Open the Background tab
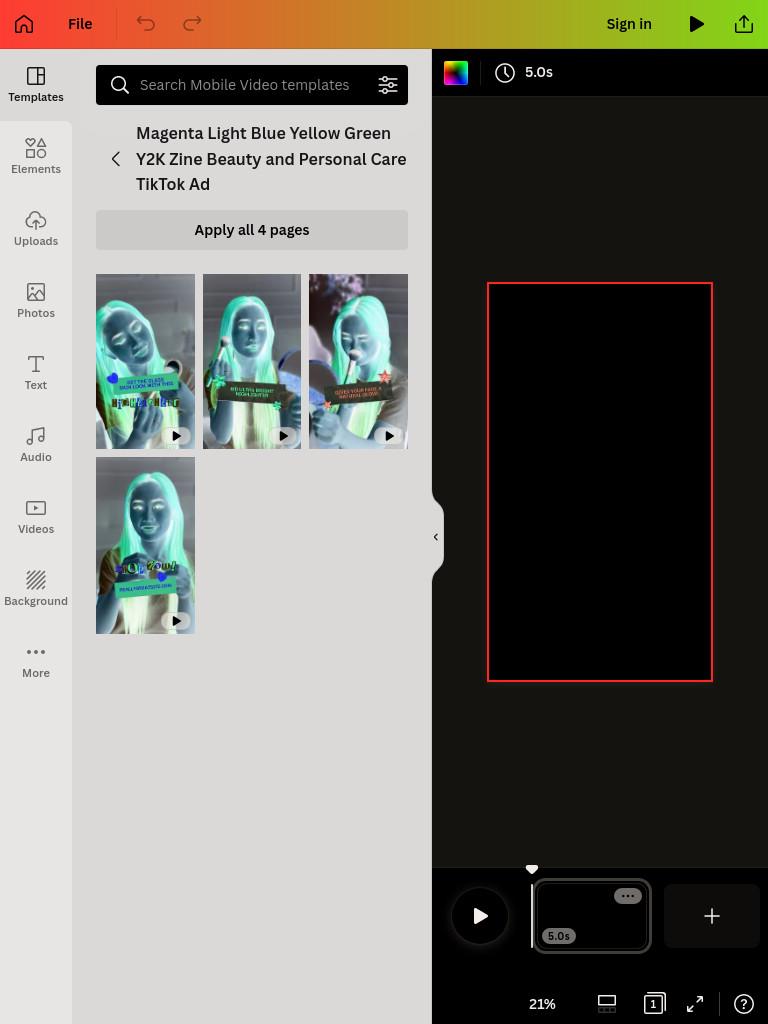768x1024 pixels. coord(36,588)
